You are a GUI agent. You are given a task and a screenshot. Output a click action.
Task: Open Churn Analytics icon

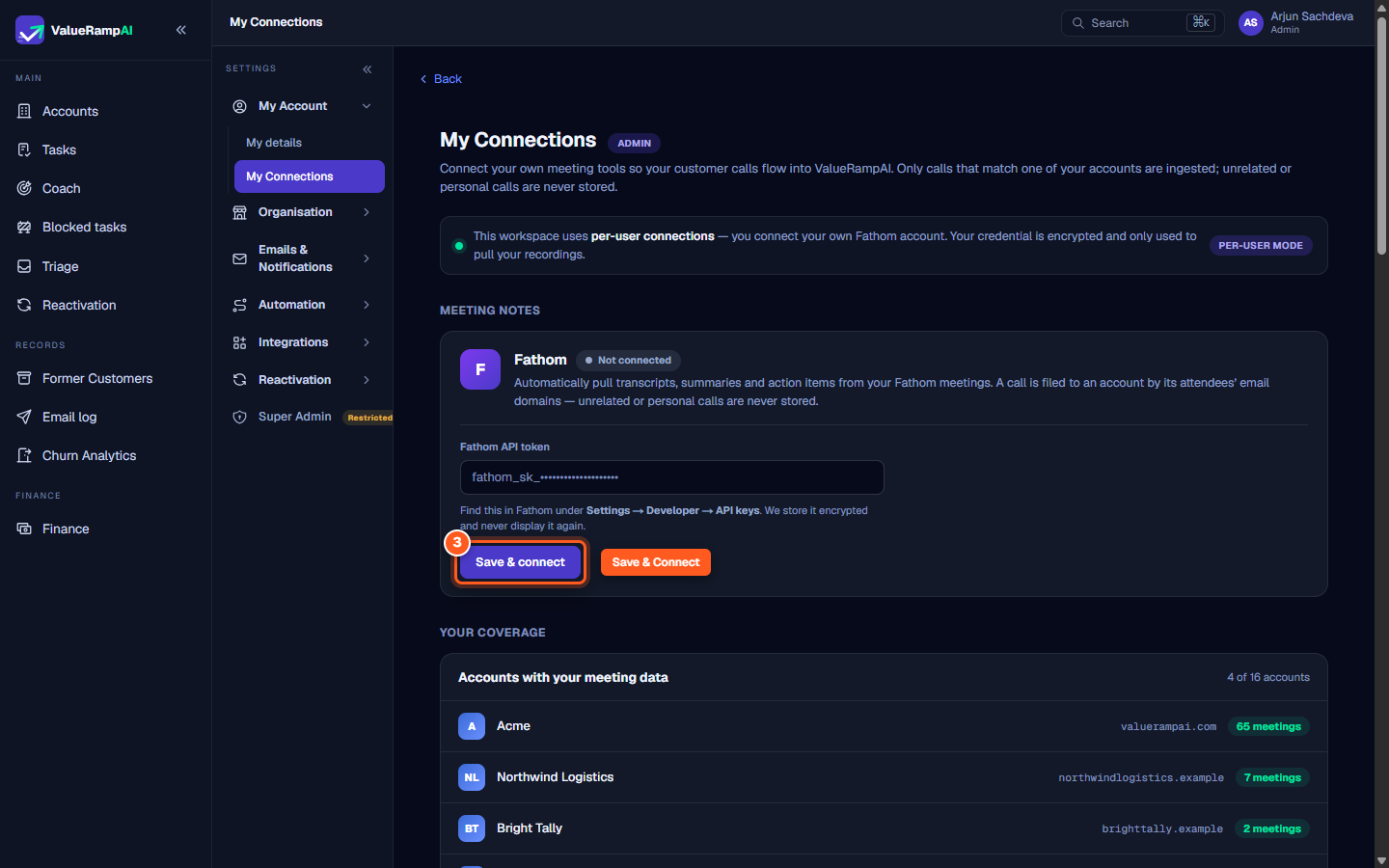tap(24, 455)
